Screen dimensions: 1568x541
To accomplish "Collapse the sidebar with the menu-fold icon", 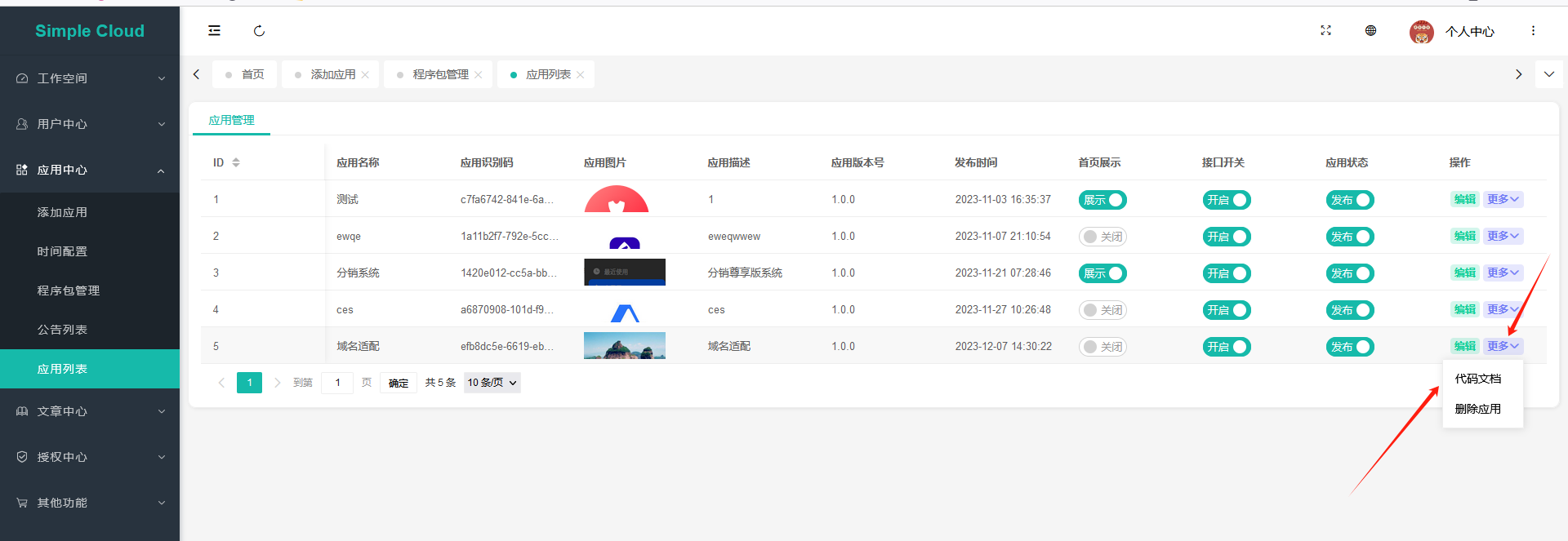I will tap(214, 31).
